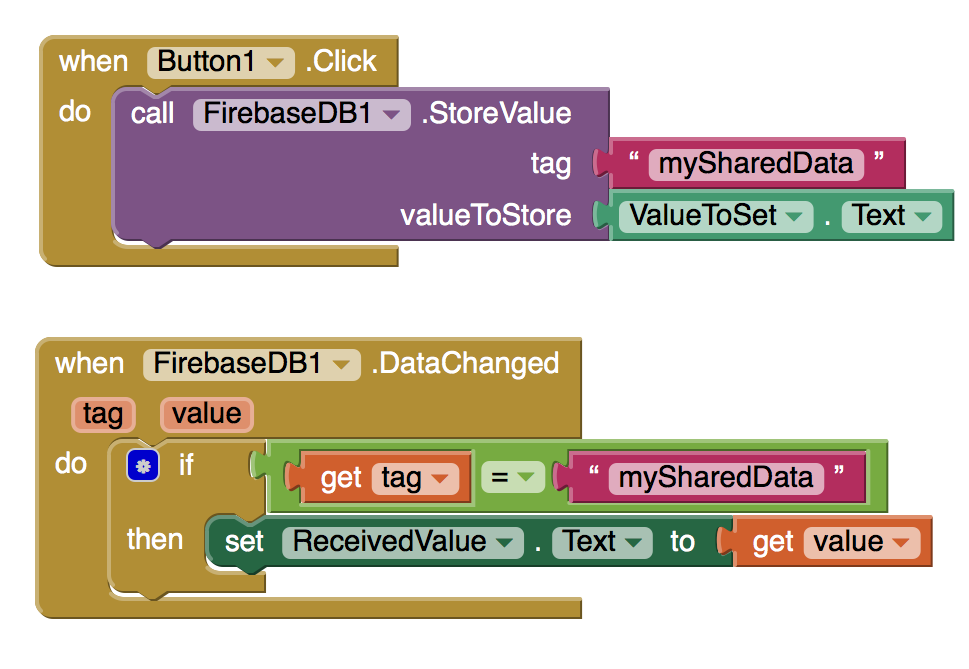Select the .Click event label
Viewport: 969px width, 669px height.
click(x=341, y=62)
